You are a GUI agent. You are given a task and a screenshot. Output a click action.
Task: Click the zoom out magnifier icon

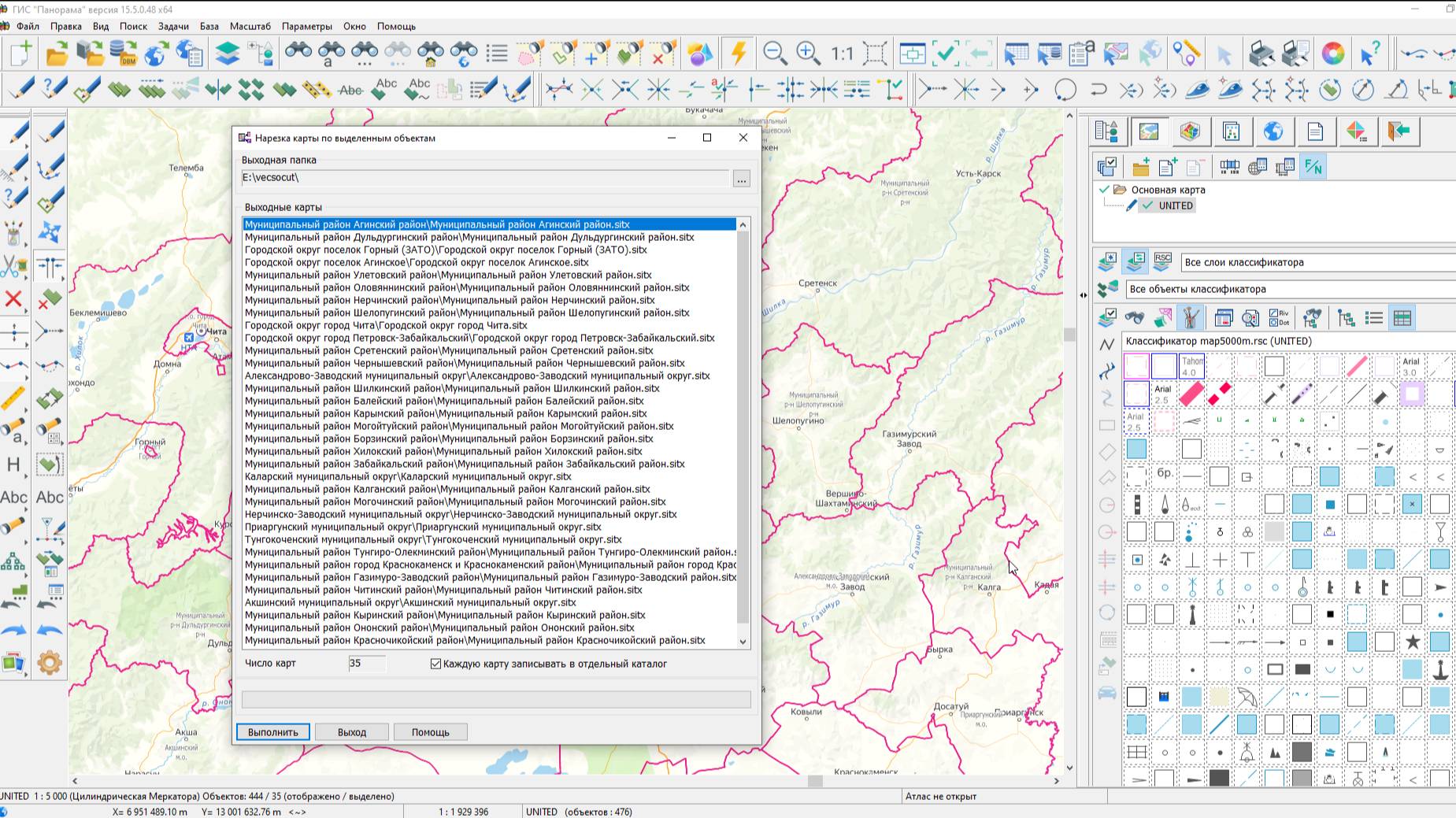click(x=775, y=54)
